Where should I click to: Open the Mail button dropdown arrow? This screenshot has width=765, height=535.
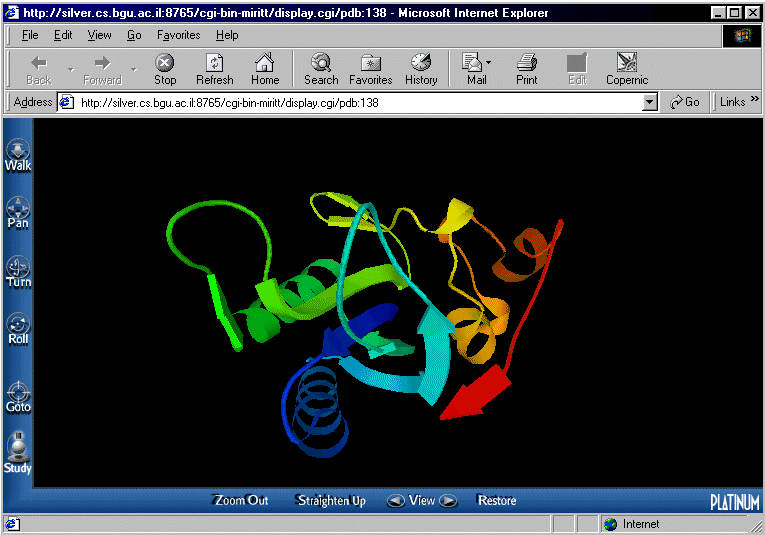pyautogui.click(x=489, y=63)
